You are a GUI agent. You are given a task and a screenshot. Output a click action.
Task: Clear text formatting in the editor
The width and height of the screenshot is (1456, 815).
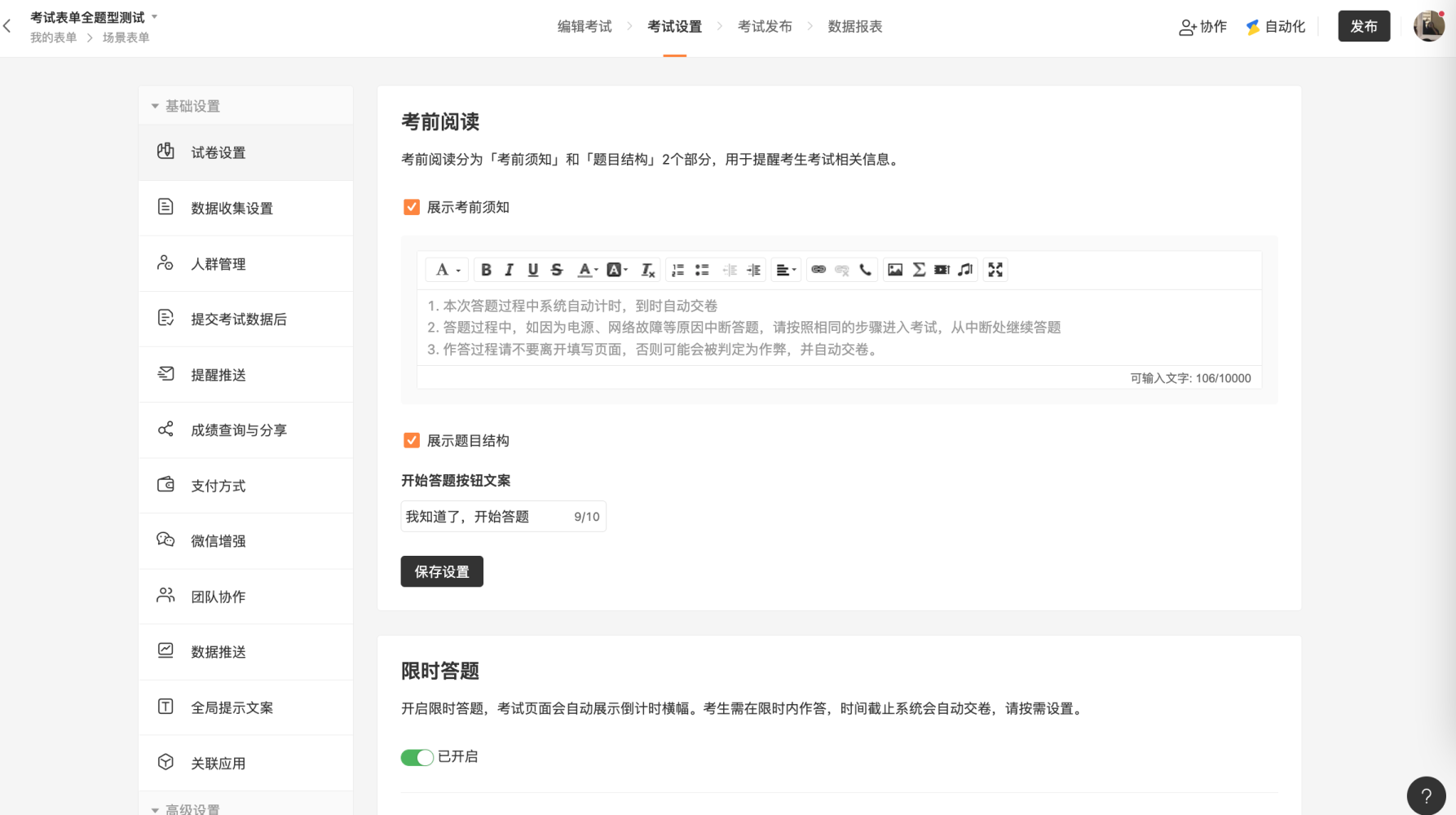coord(648,270)
